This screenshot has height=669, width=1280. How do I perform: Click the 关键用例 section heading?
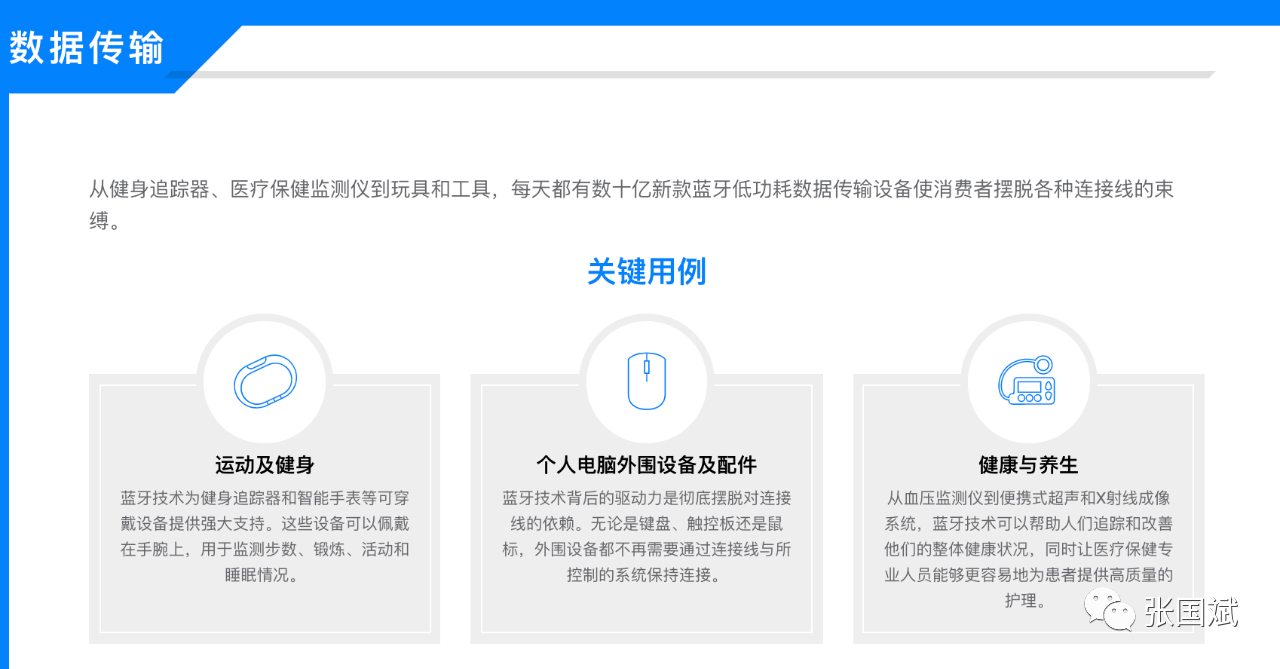pos(646,271)
